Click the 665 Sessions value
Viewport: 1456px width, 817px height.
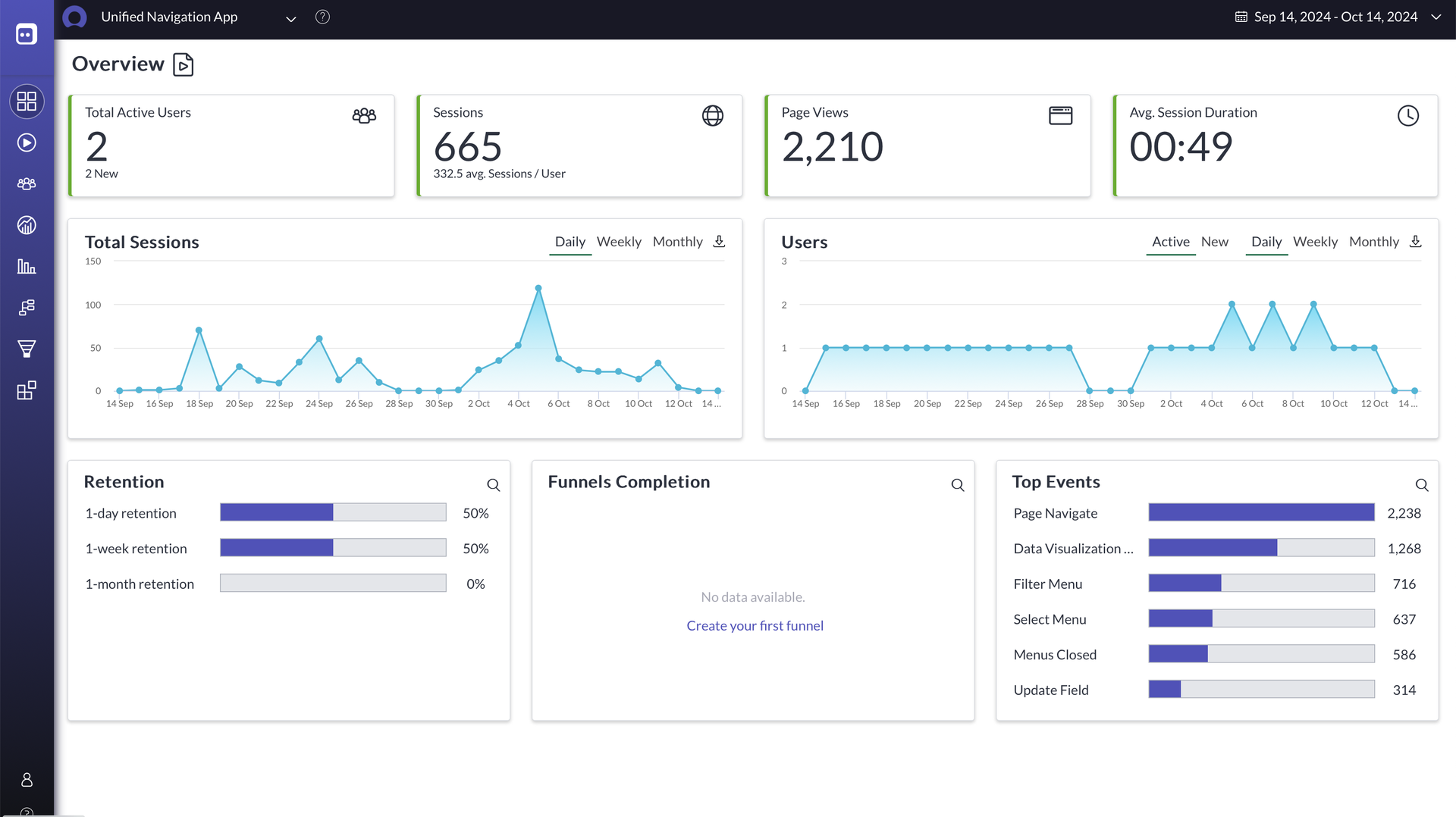[x=467, y=146]
